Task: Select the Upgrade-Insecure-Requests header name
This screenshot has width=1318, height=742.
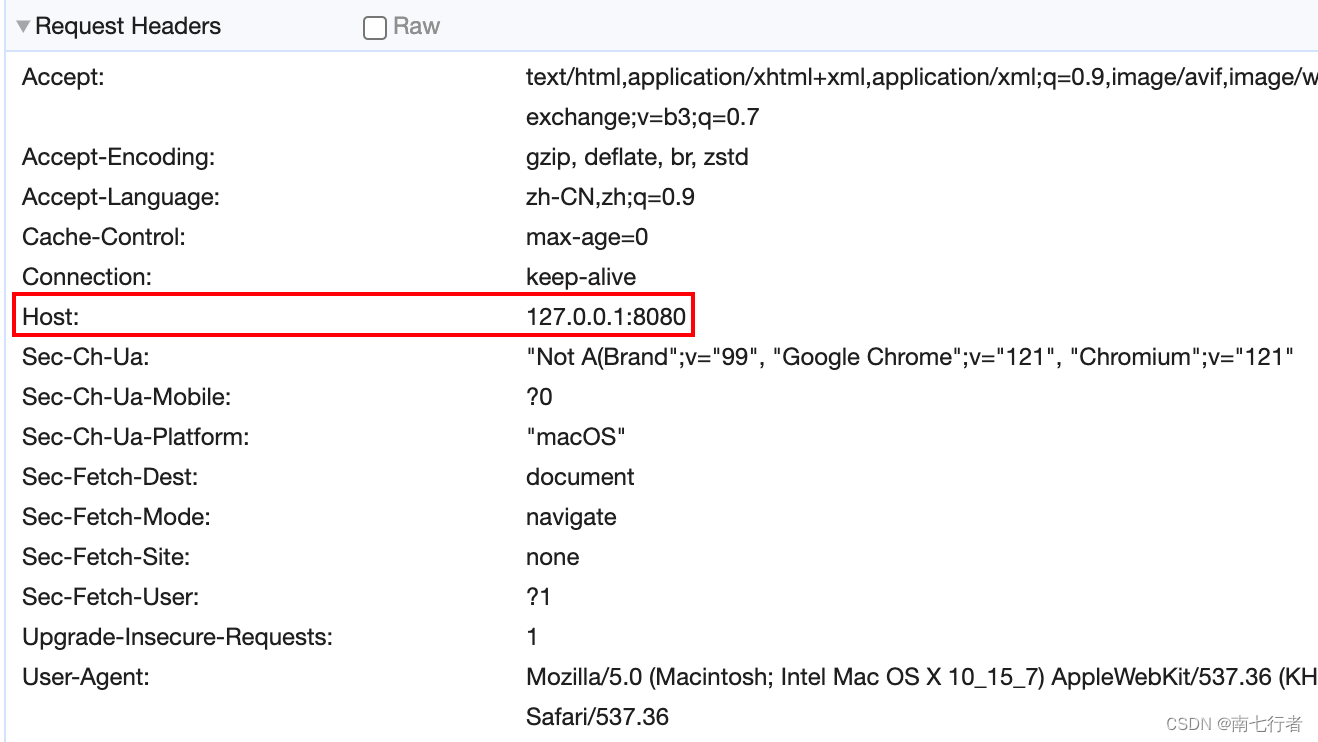Action: pyautogui.click(x=177, y=637)
